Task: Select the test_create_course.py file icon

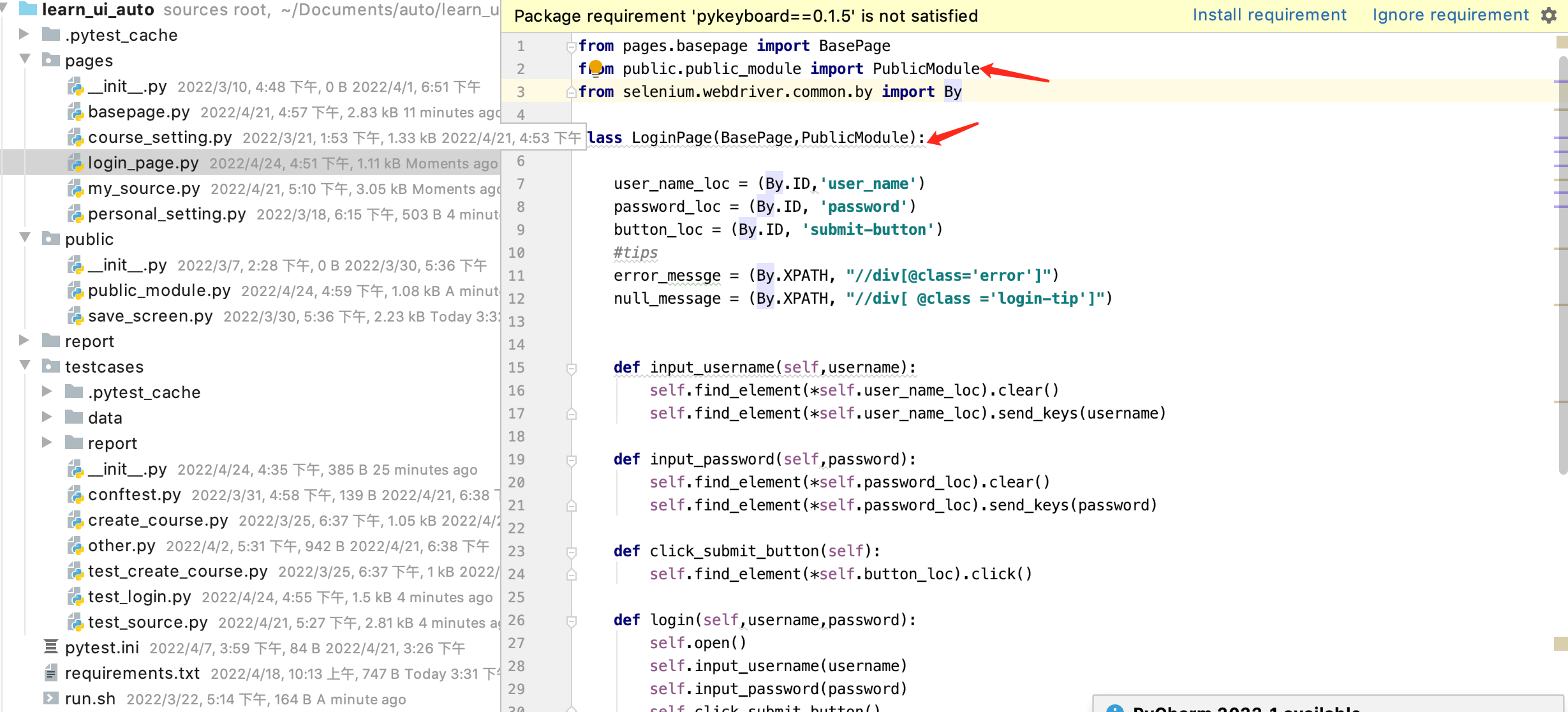Action: point(75,571)
